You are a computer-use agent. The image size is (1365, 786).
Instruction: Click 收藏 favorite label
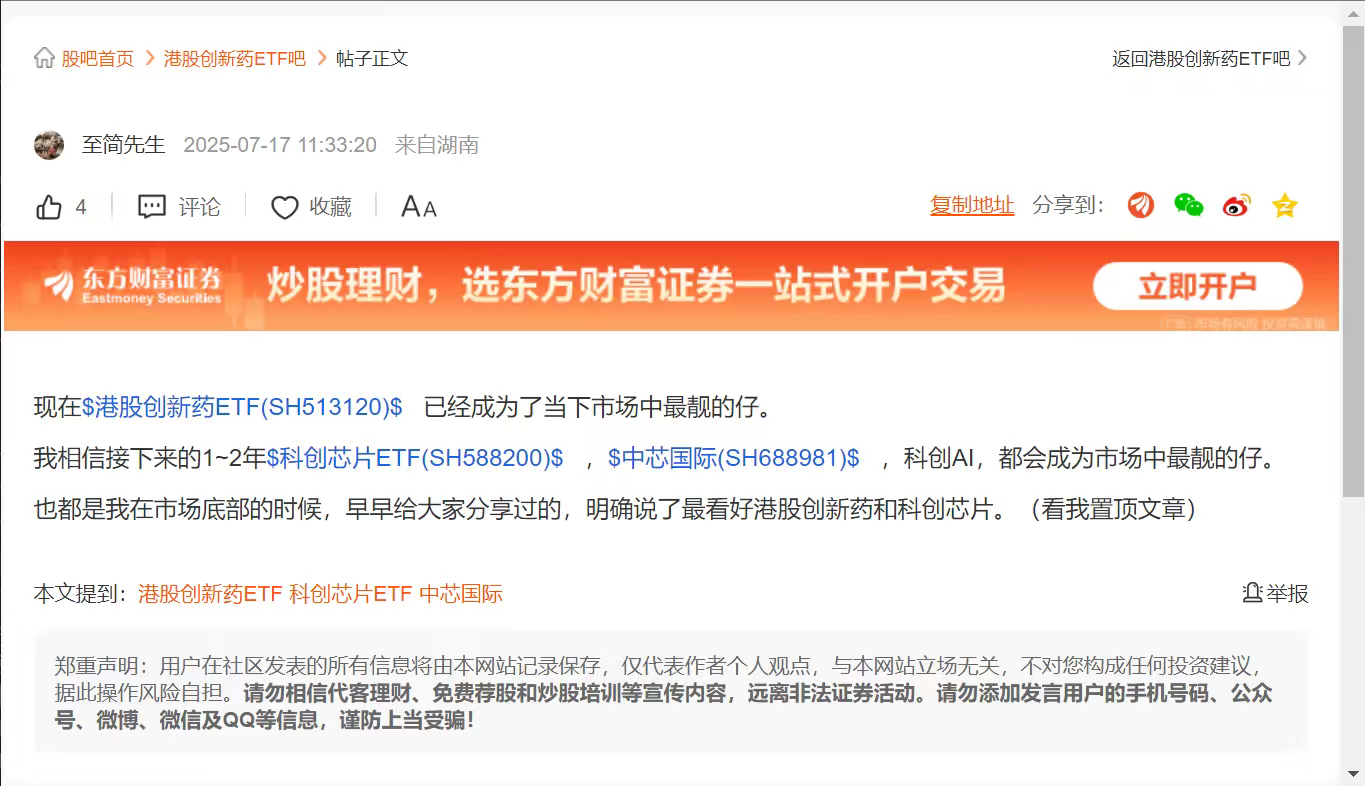(331, 207)
